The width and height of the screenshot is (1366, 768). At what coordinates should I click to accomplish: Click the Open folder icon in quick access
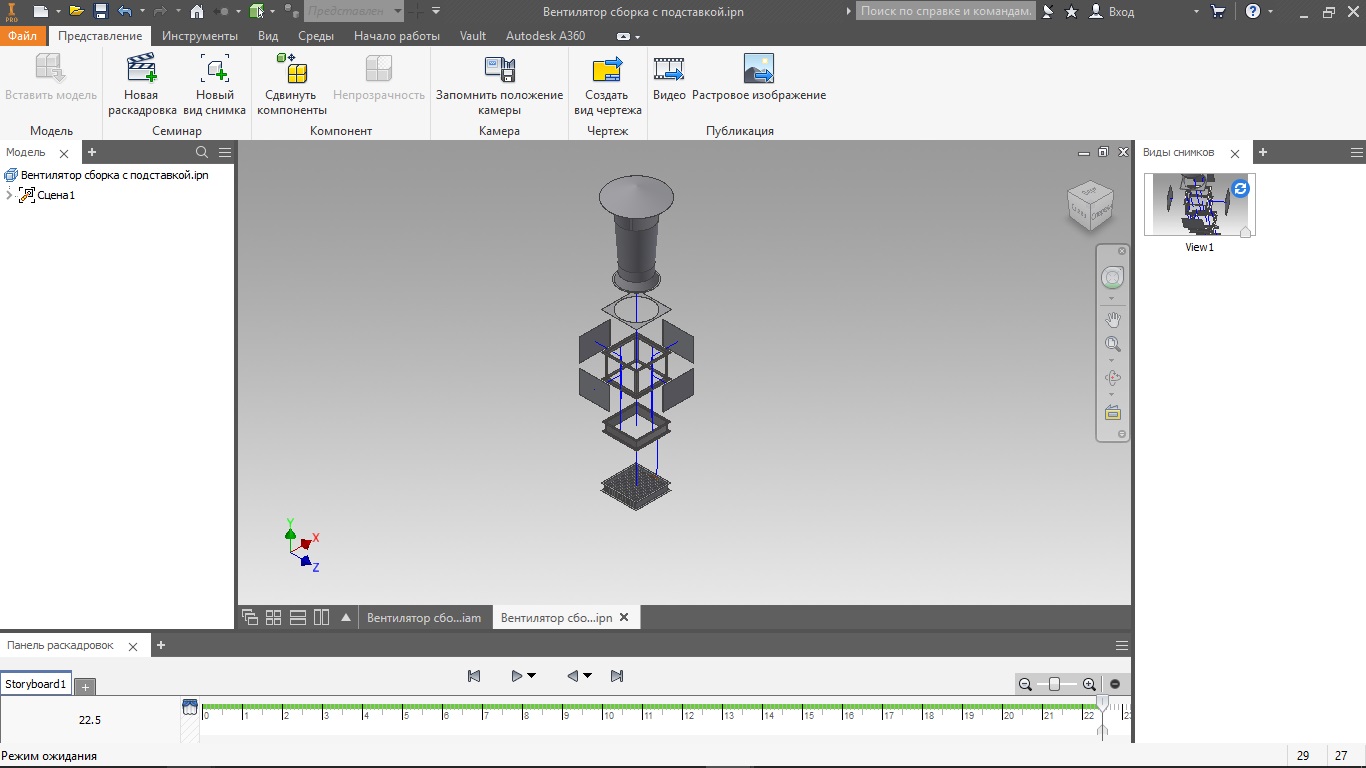point(76,11)
